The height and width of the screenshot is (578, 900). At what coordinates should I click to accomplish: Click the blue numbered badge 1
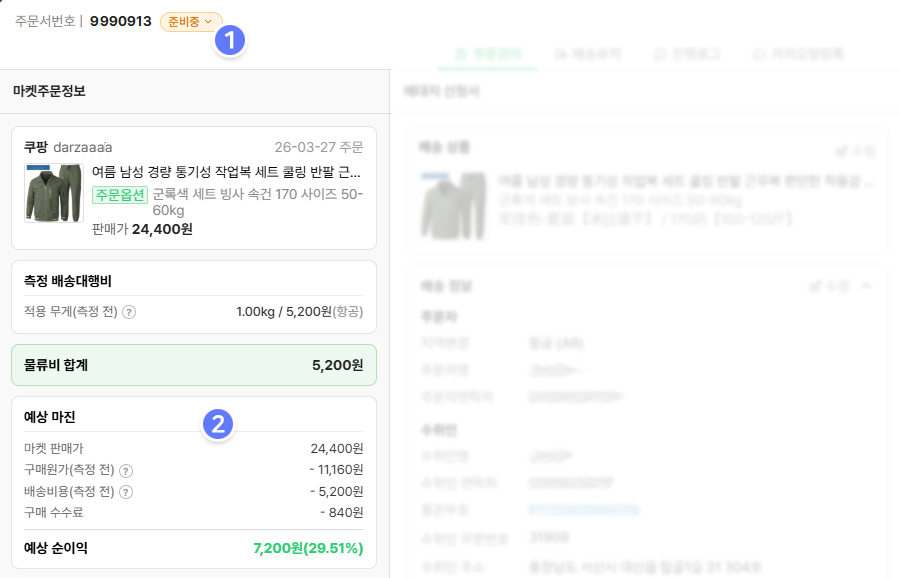tap(231, 41)
